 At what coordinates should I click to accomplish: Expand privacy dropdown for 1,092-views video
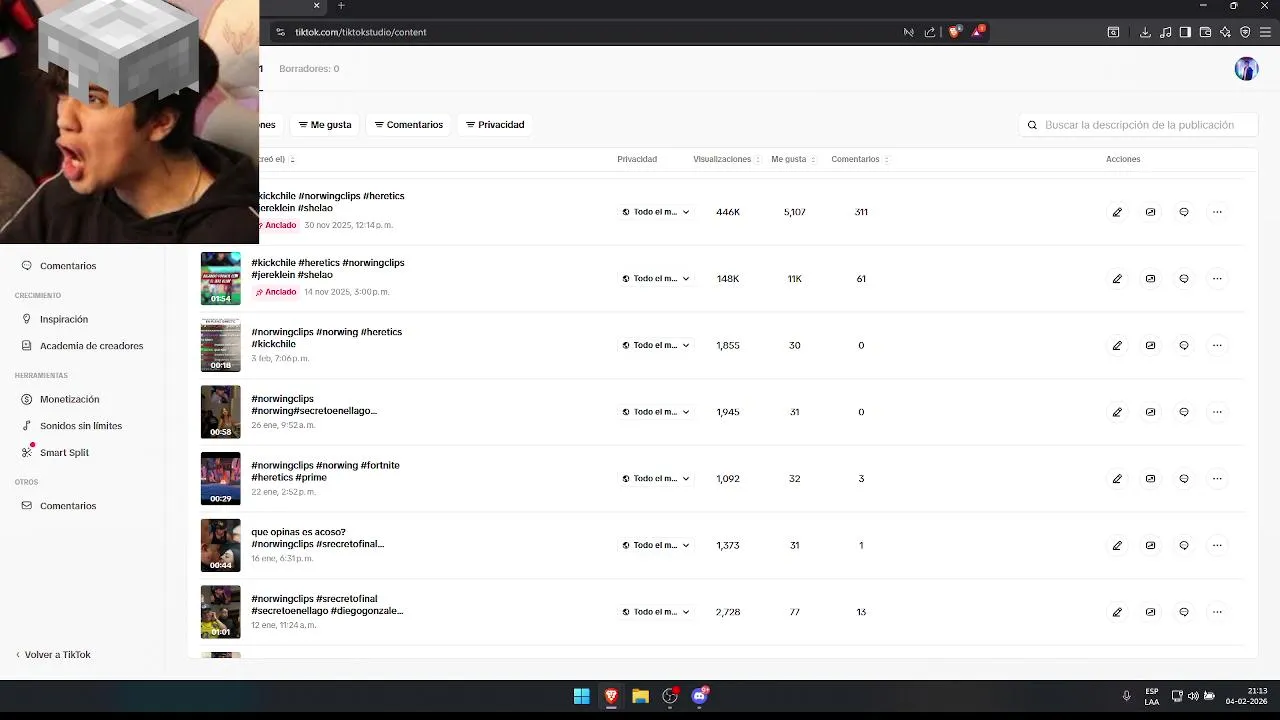pyautogui.click(x=655, y=479)
